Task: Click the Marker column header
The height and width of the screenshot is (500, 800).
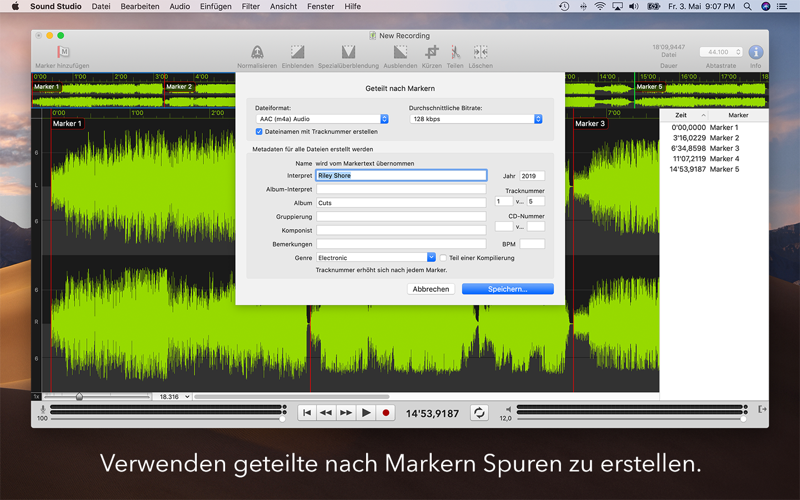Action: (x=738, y=115)
